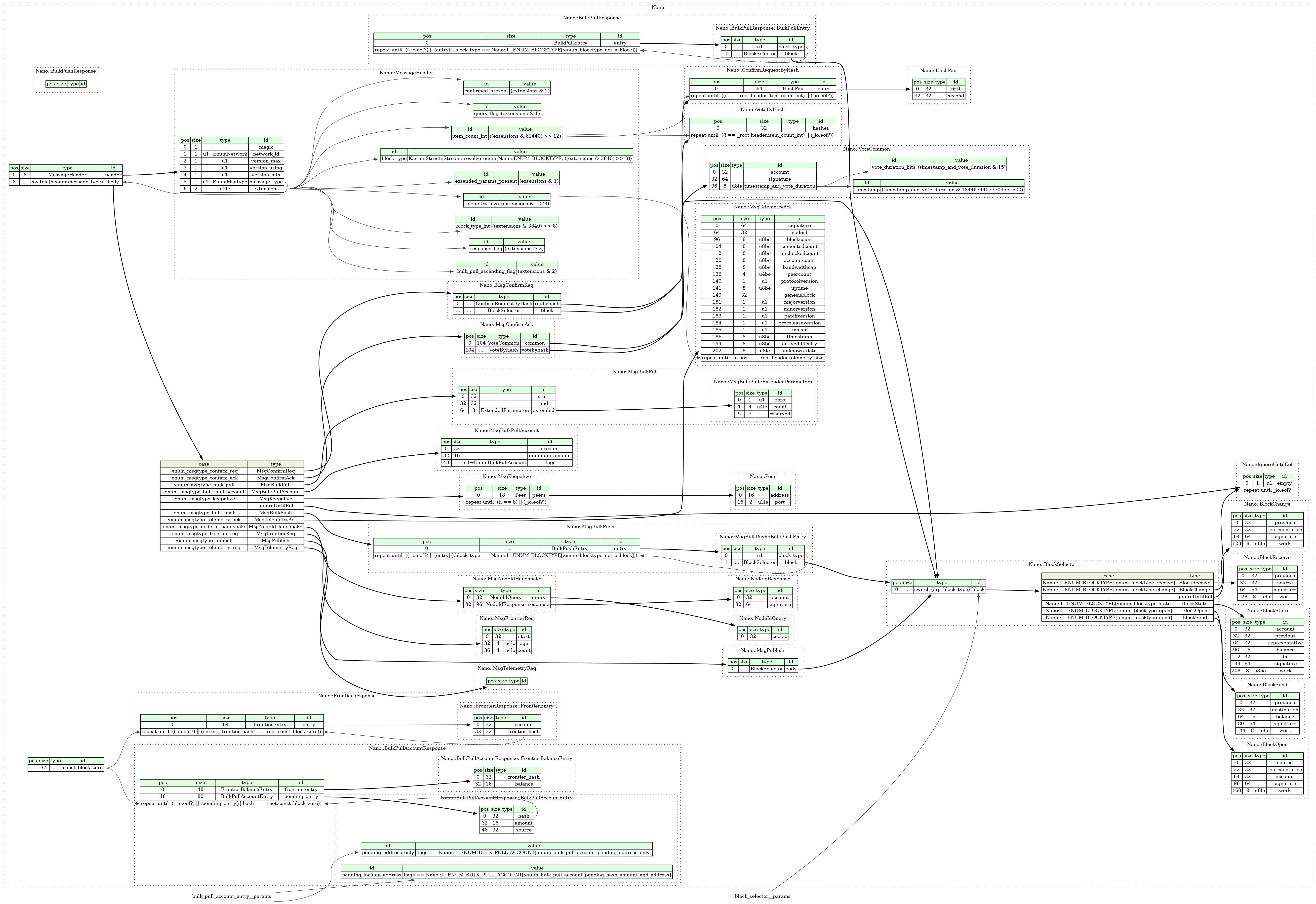Select the confirmed_present id cell
Image resolution: width=1316 pixels, height=904 pixels.
486,91
